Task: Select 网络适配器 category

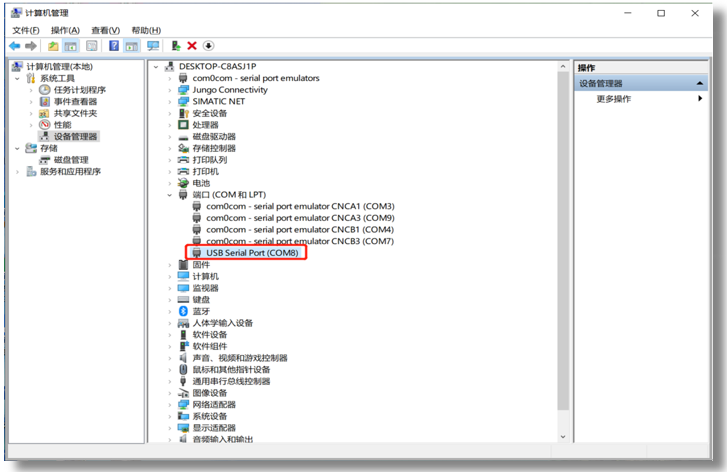Action: coord(214,405)
